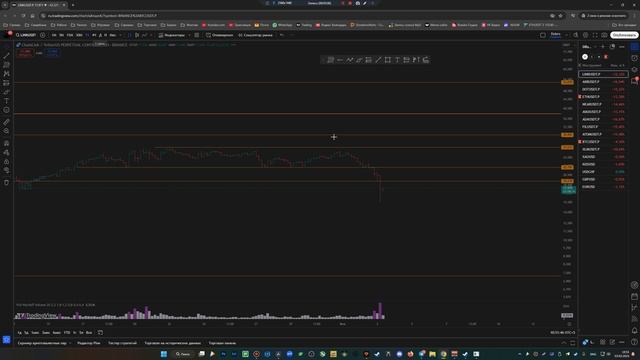Select ETHUSDT.P in the watchlist
Screen dimensions: 640x360
[603, 97]
